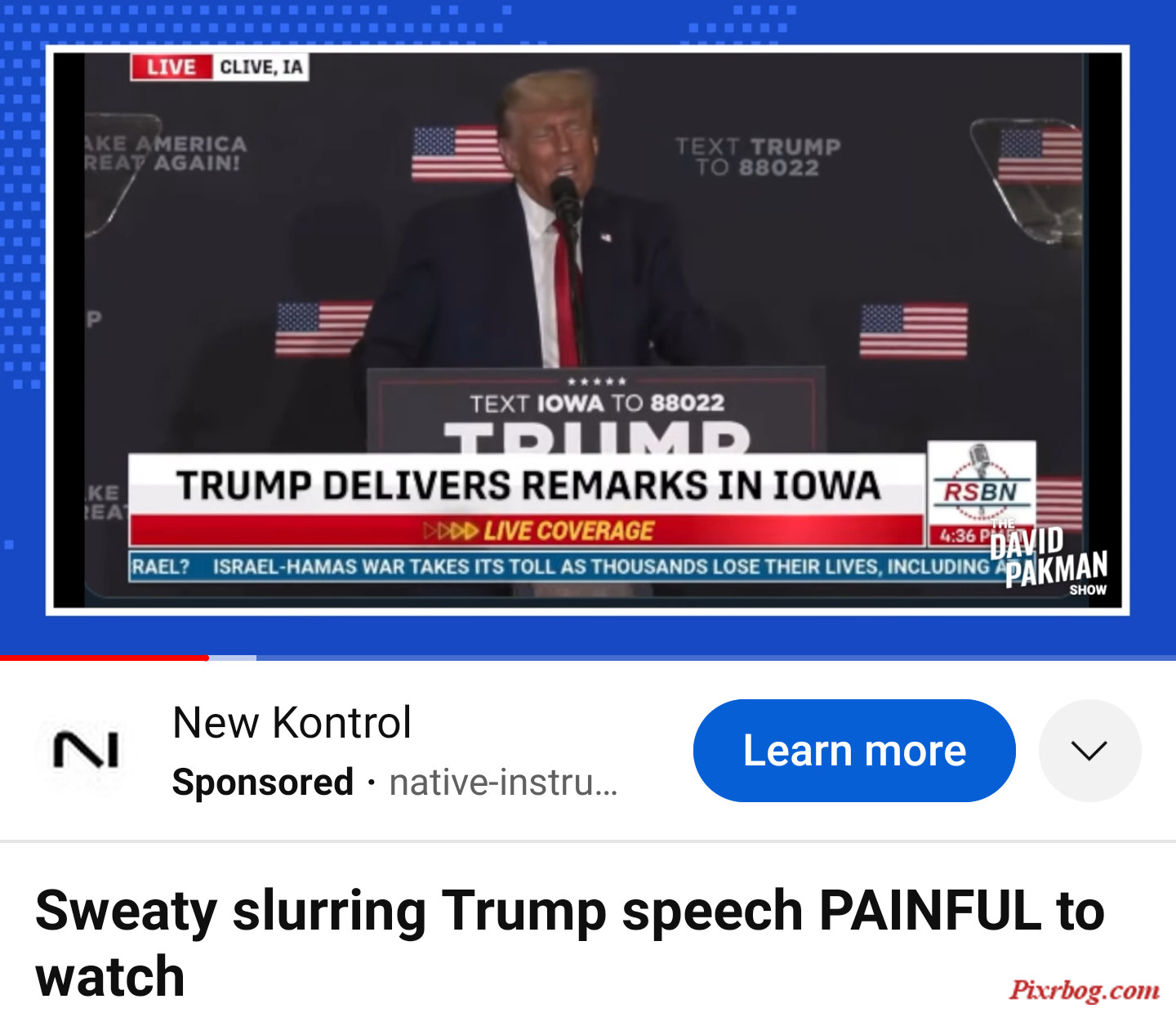Click the Trump Delivers Remarks in Iowa banner
The height and width of the screenshot is (1017, 1176).
[x=528, y=484]
